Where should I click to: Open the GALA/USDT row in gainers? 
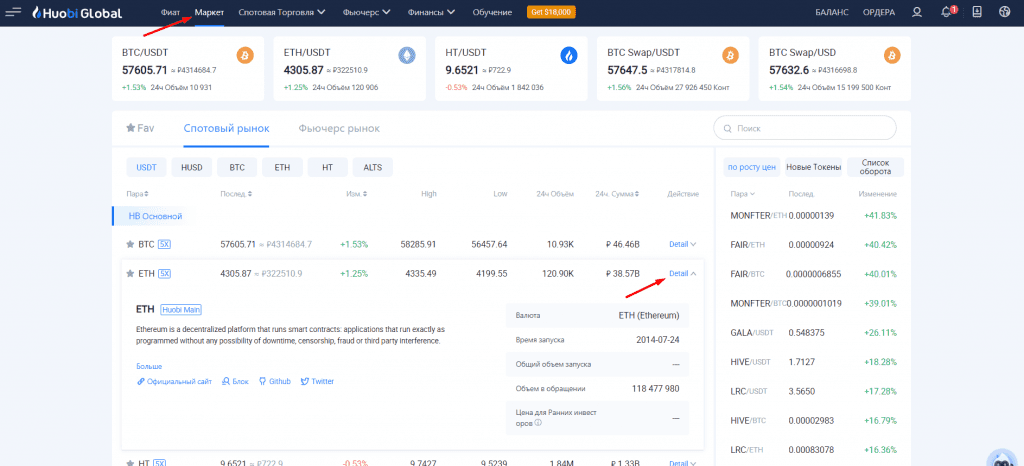[814, 332]
